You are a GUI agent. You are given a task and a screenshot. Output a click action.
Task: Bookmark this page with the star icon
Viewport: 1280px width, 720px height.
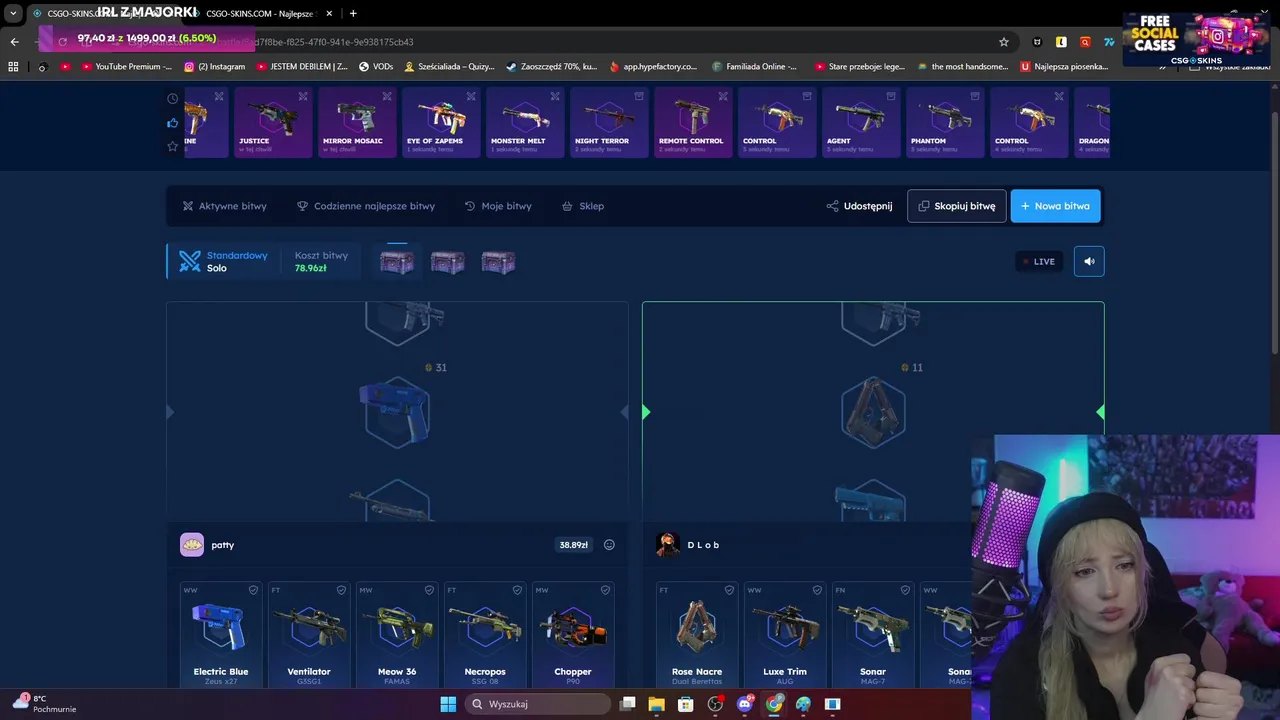point(1003,42)
